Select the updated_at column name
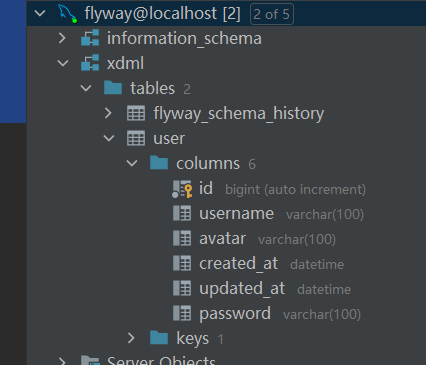The width and height of the screenshot is (426, 365). pos(242,288)
